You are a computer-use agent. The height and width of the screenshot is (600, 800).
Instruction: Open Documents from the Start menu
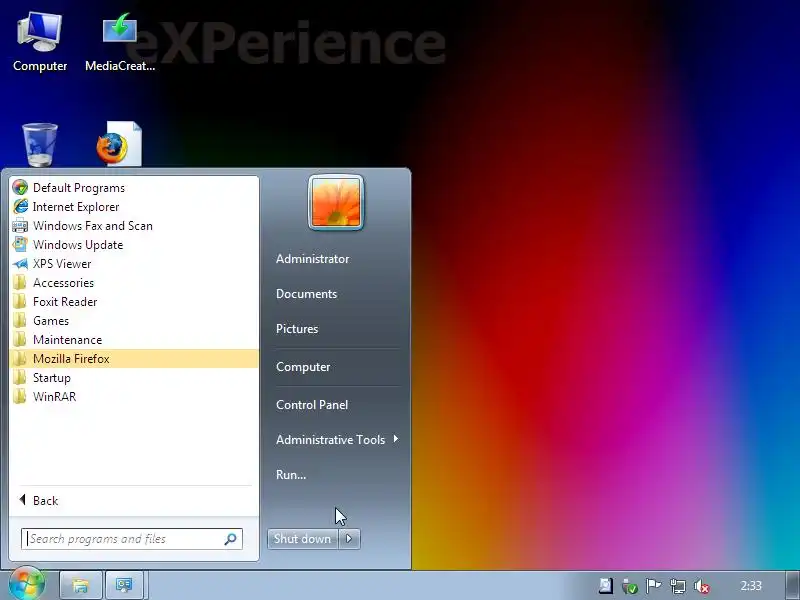(306, 294)
